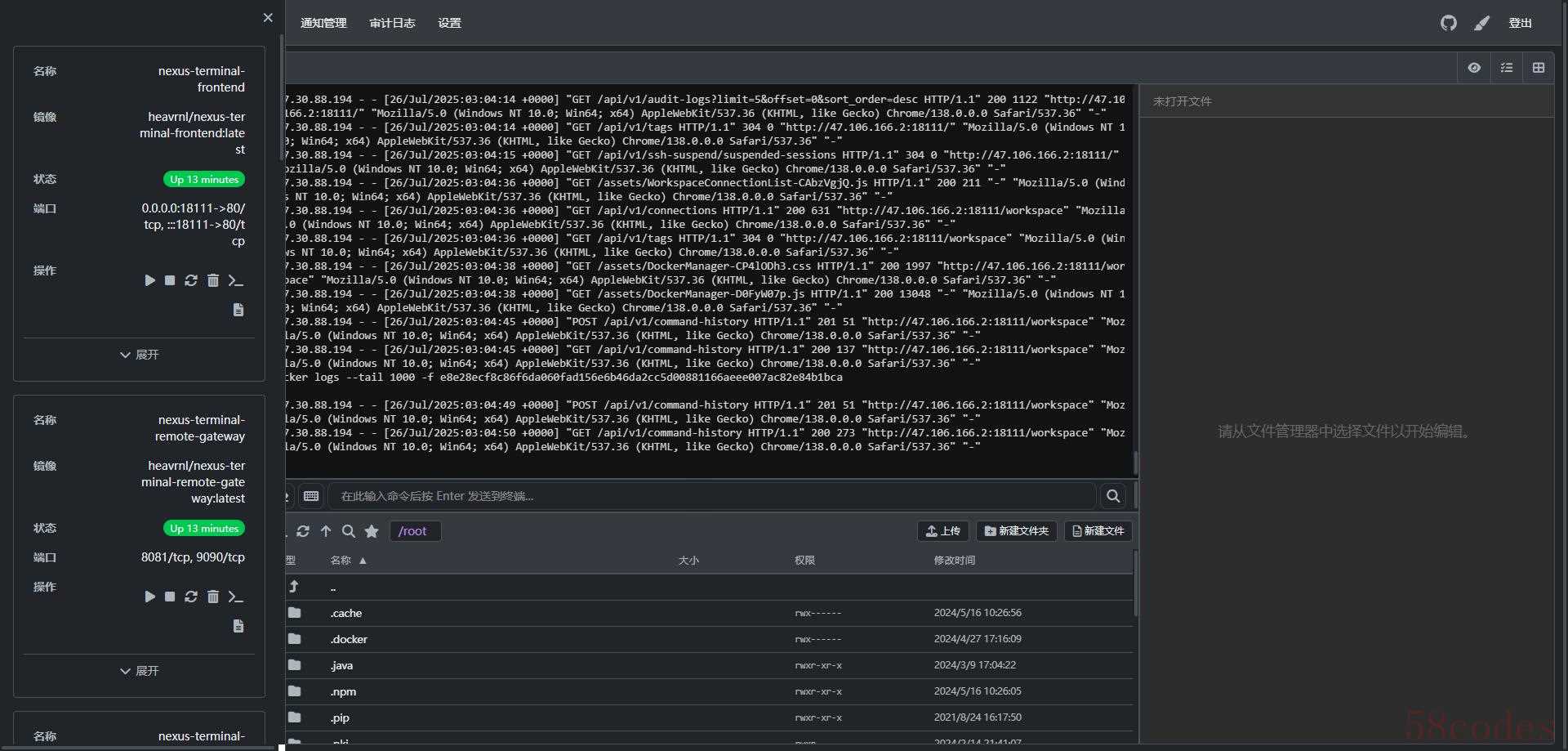Screen dimensions: 1568x751
Task: Click the 登出 logout link
Action: (x=1520, y=23)
